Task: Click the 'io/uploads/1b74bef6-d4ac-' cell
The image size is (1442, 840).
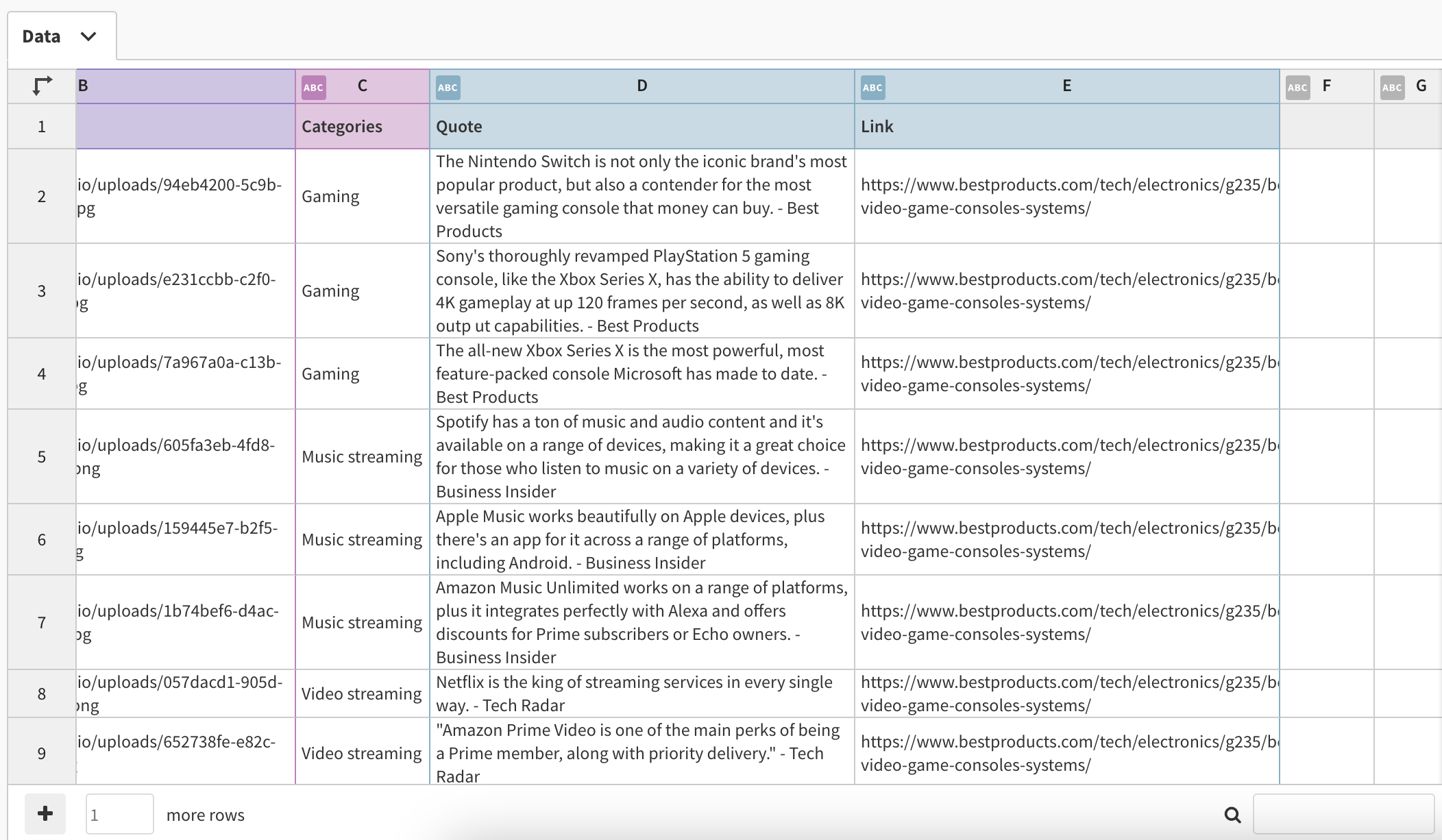Action: 186,622
